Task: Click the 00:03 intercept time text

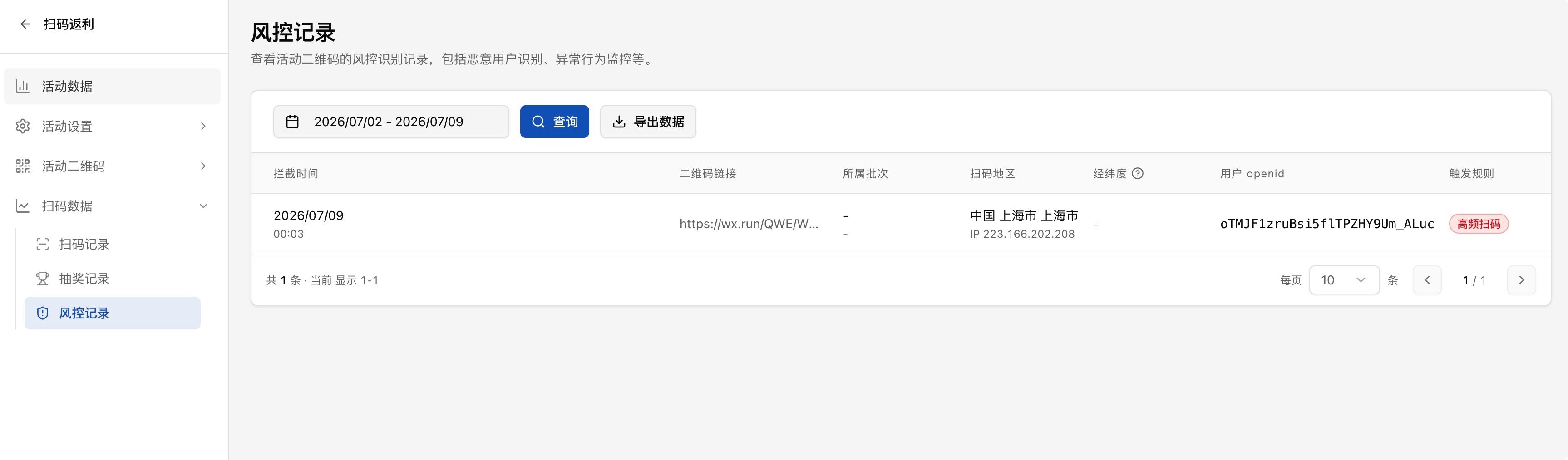Action: (x=289, y=234)
